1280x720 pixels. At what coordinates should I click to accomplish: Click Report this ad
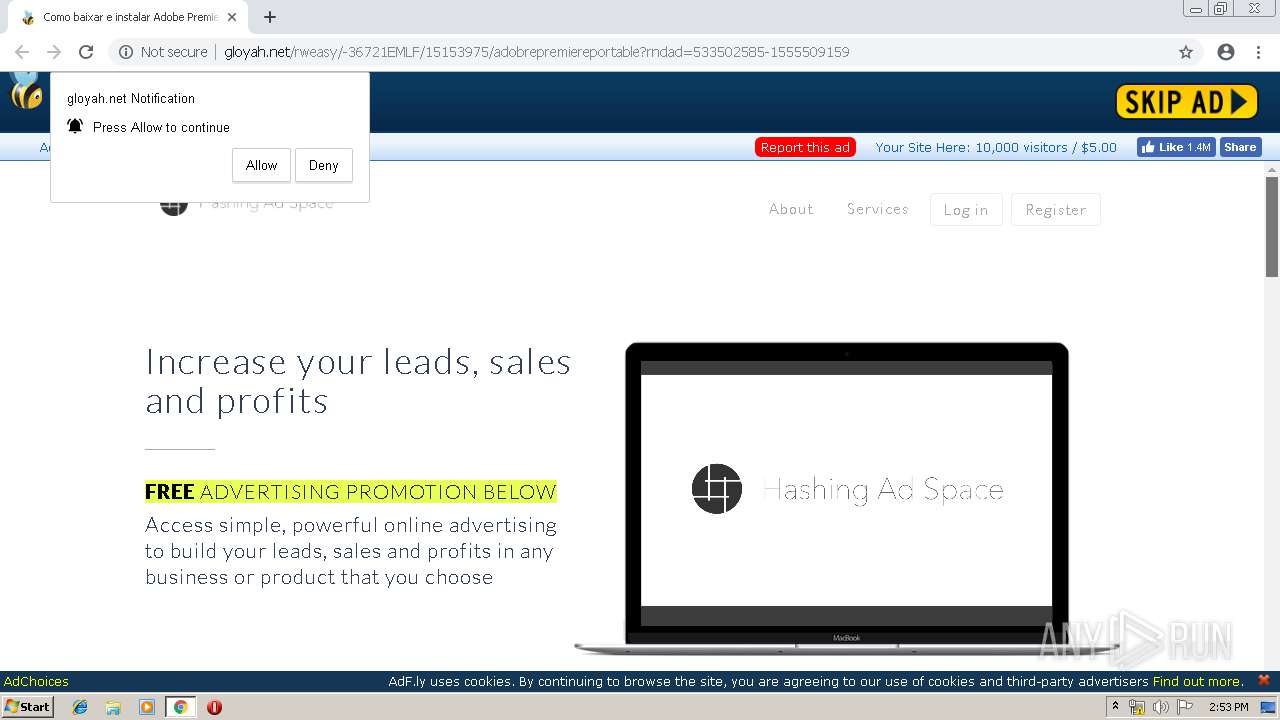pyautogui.click(x=805, y=147)
